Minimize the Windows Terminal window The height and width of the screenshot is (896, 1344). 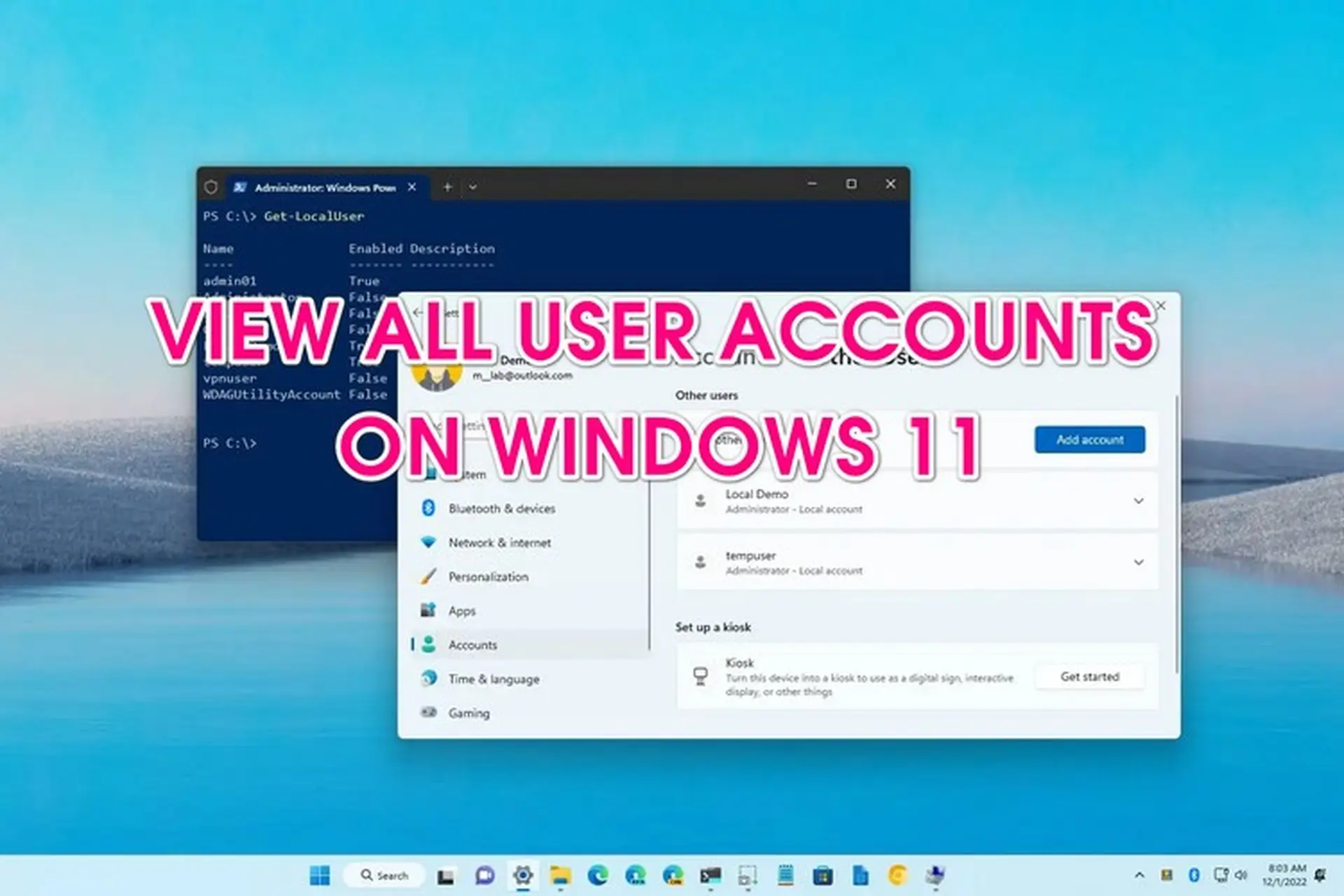(812, 184)
